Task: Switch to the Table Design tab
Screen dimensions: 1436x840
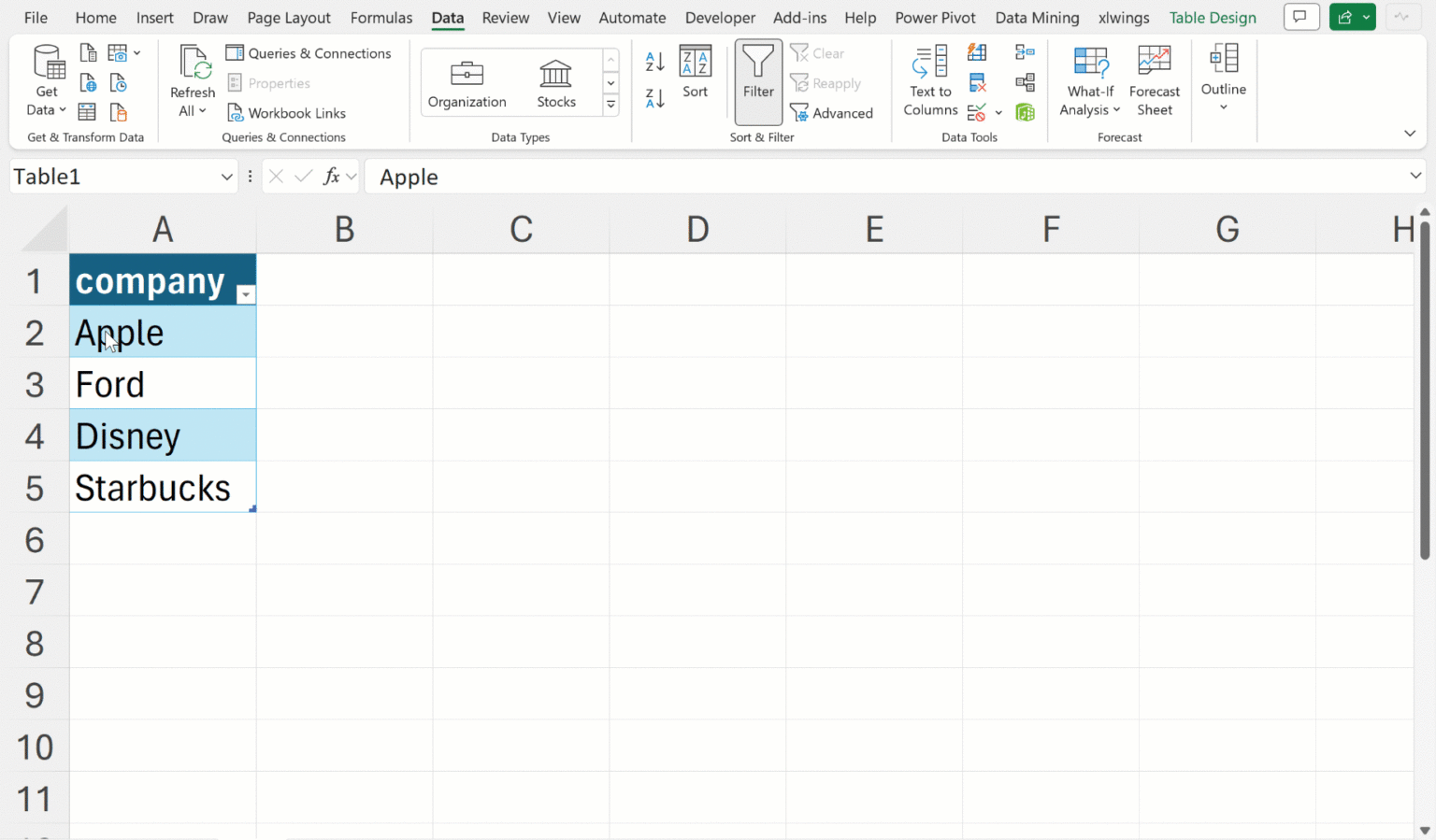Action: pos(1213,18)
